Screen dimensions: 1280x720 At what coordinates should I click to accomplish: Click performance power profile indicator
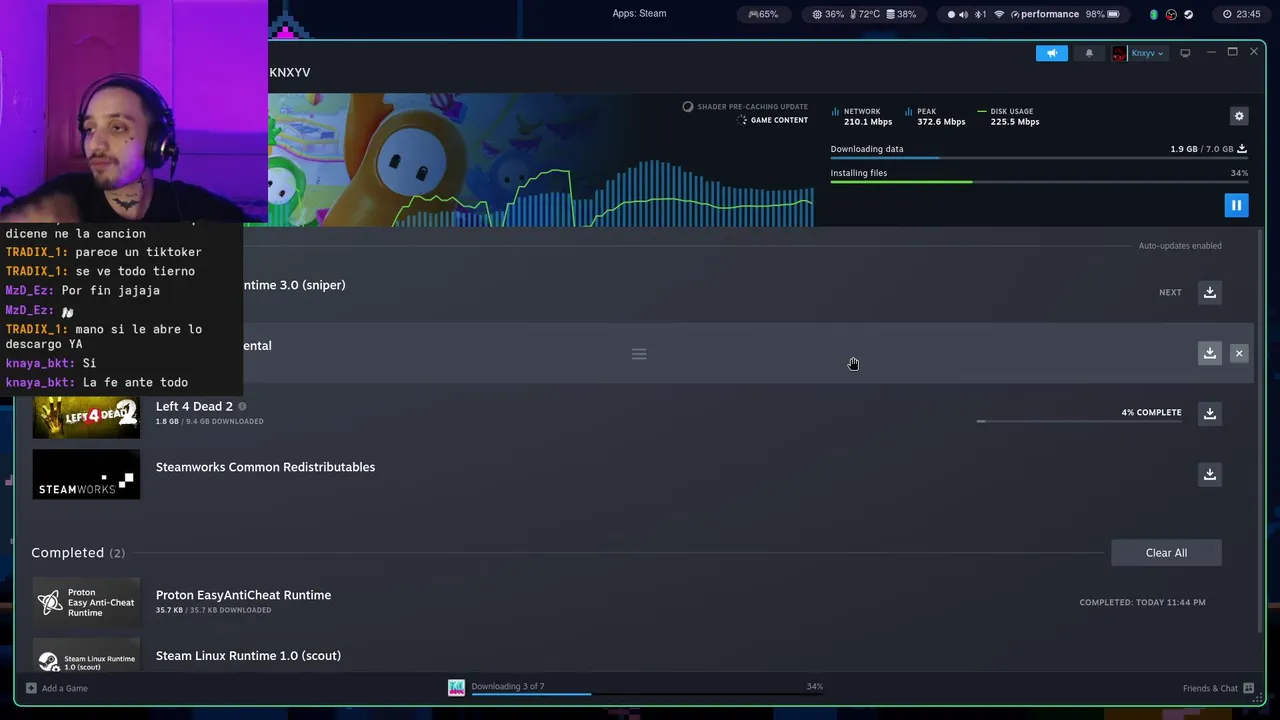tap(1045, 14)
